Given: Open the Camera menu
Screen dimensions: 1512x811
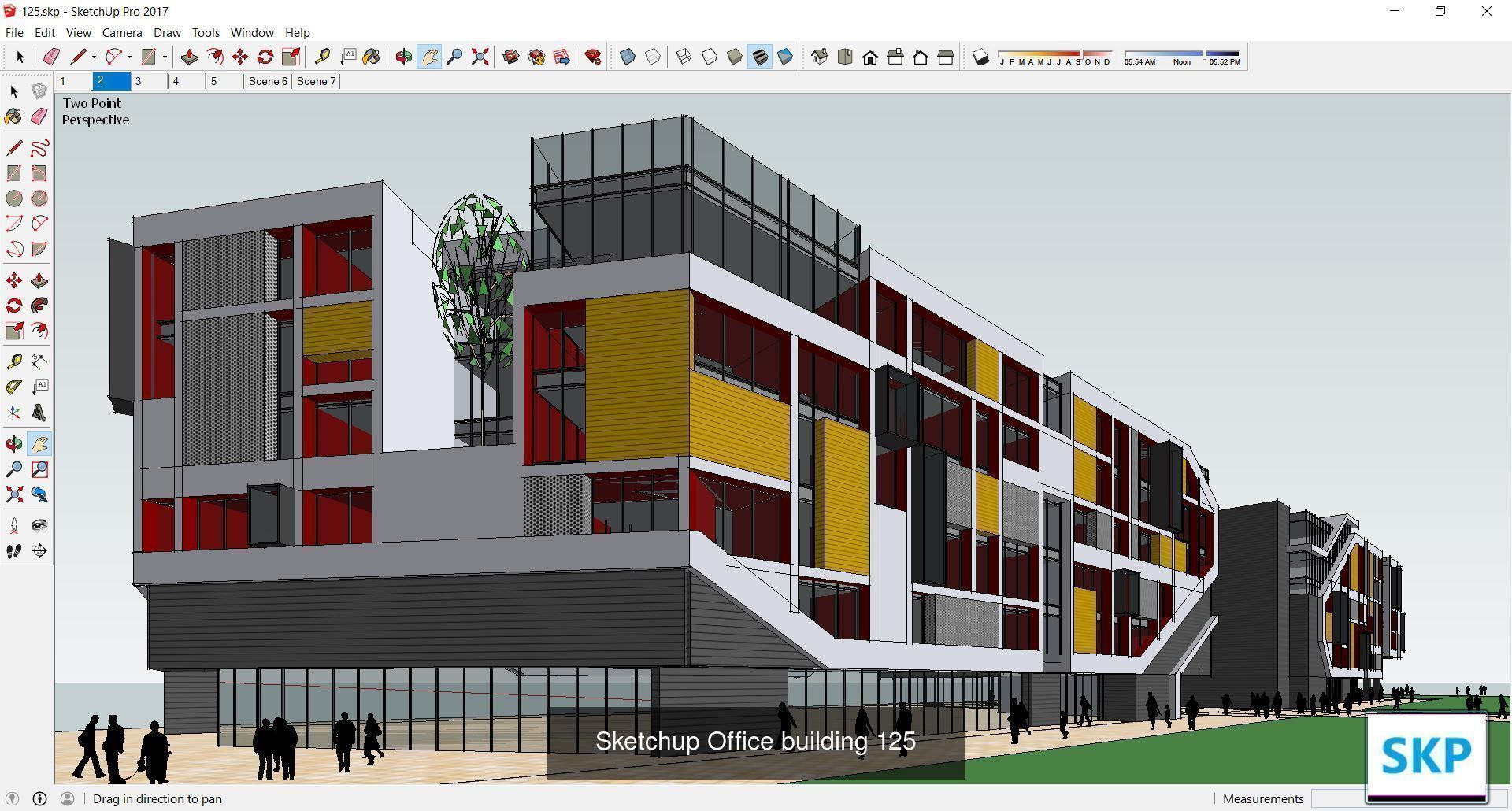Looking at the screenshot, I should 122,33.
